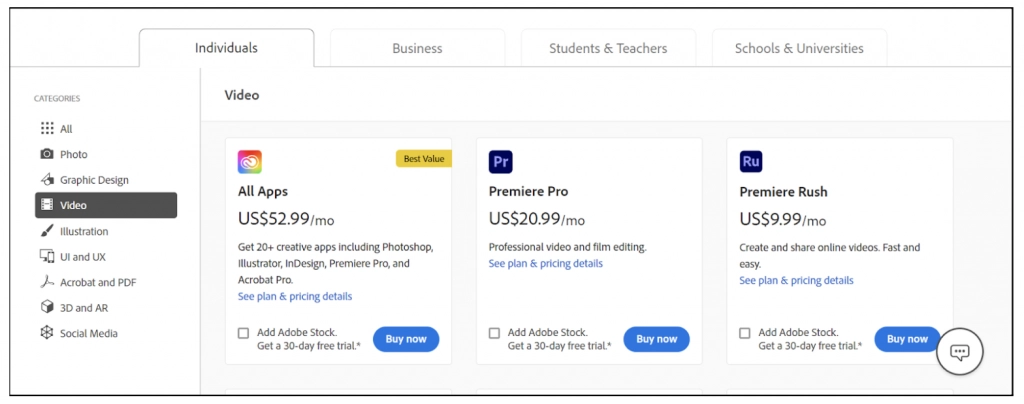Open the 3D and AR cube category
The height and width of the screenshot is (404, 1024).
point(47,308)
